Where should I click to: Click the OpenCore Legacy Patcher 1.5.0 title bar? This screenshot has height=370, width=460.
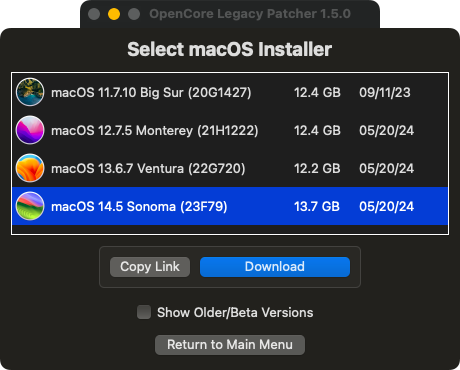pos(250,14)
